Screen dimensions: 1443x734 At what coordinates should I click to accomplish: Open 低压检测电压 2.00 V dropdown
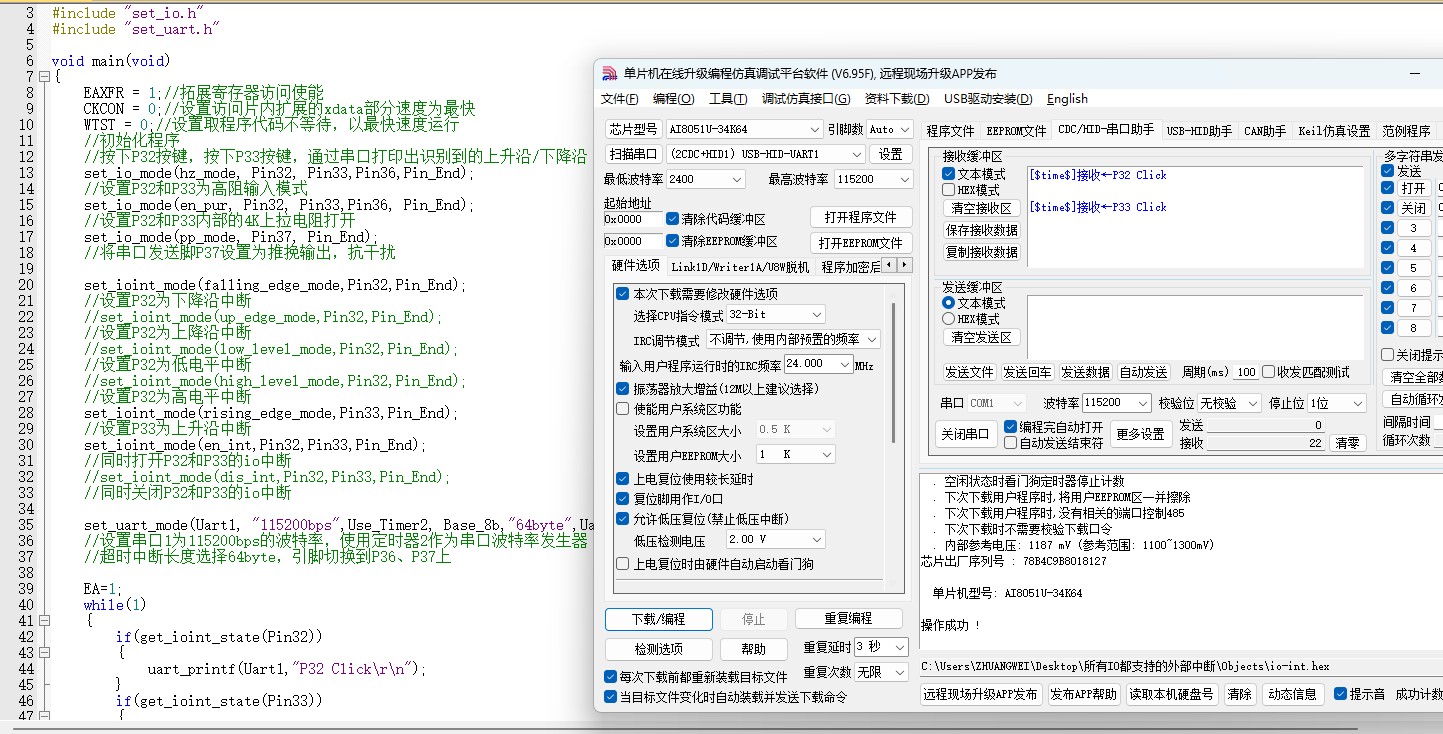(x=774, y=540)
